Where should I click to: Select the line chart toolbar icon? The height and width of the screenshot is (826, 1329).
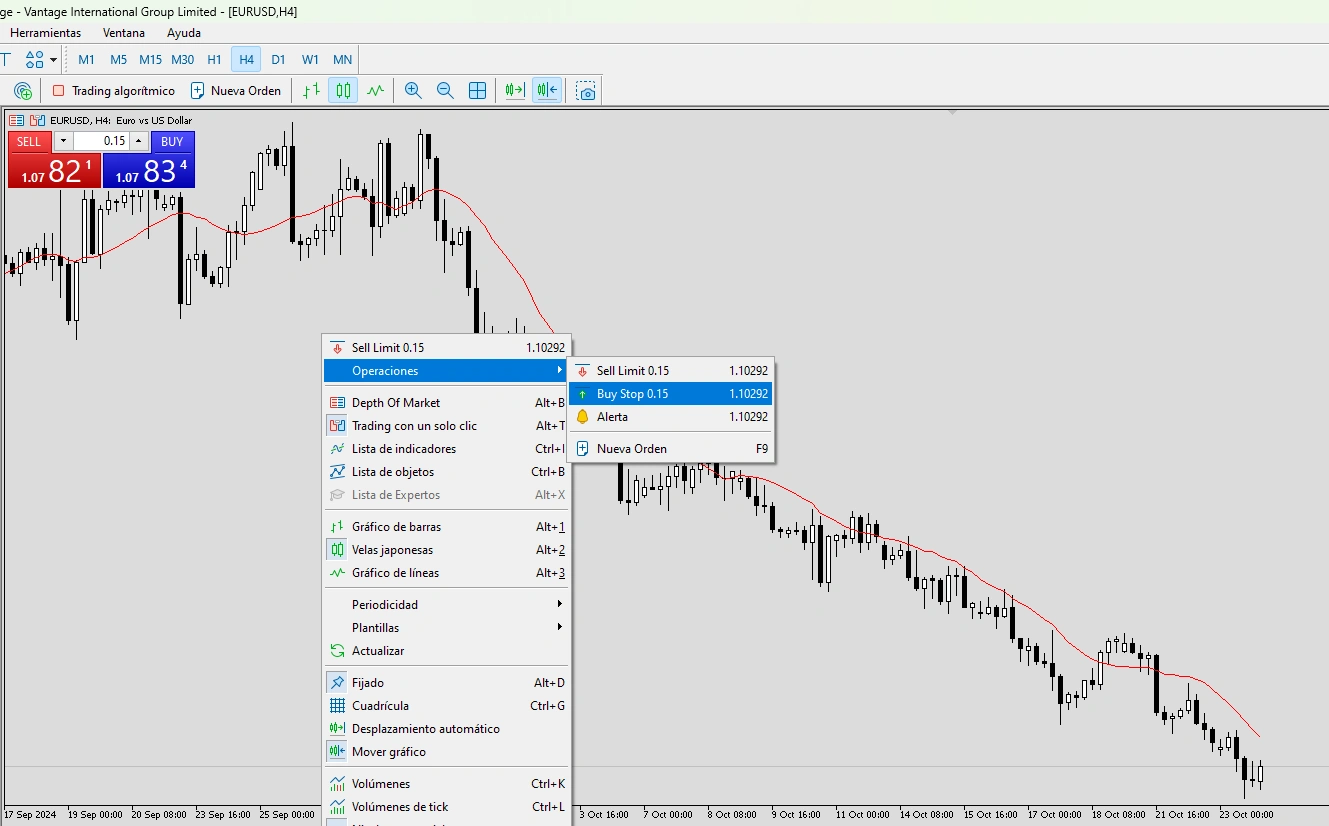[x=375, y=91]
